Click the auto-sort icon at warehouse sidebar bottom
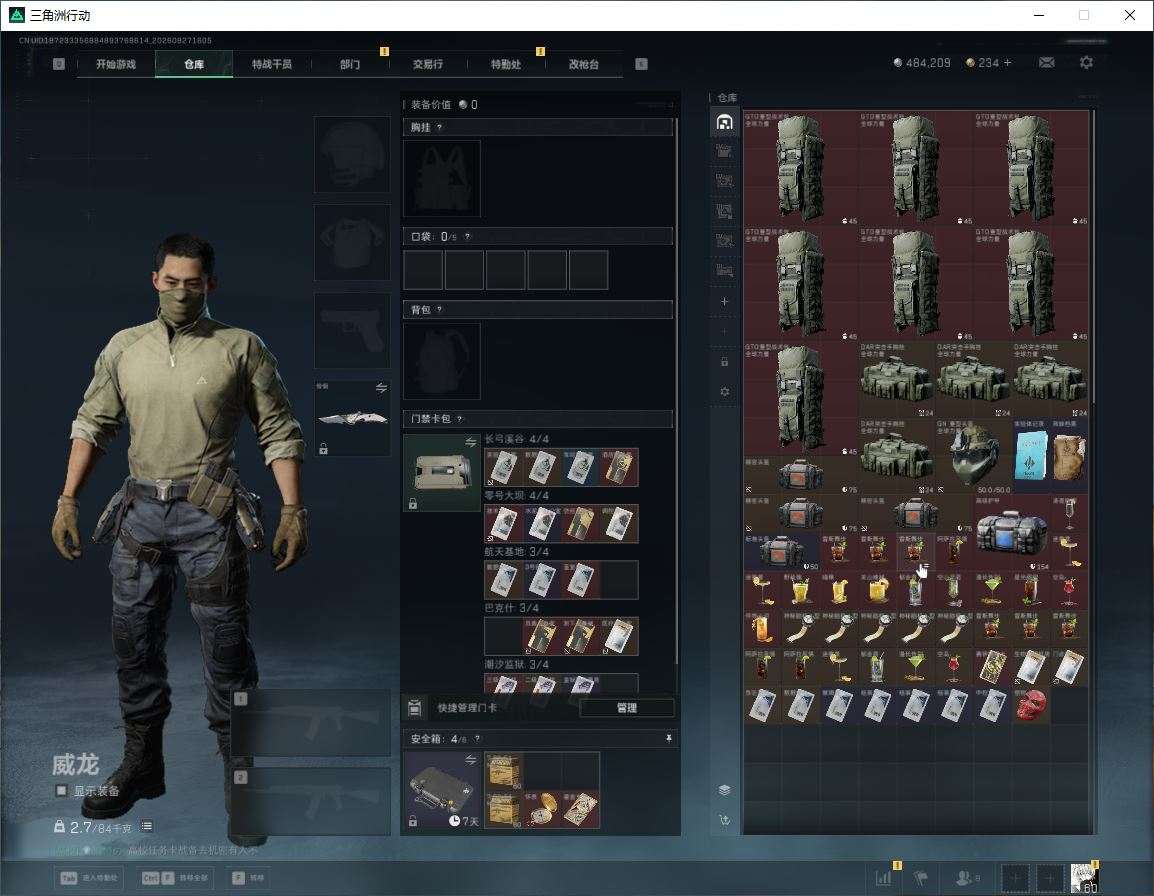 pos(724,820)
